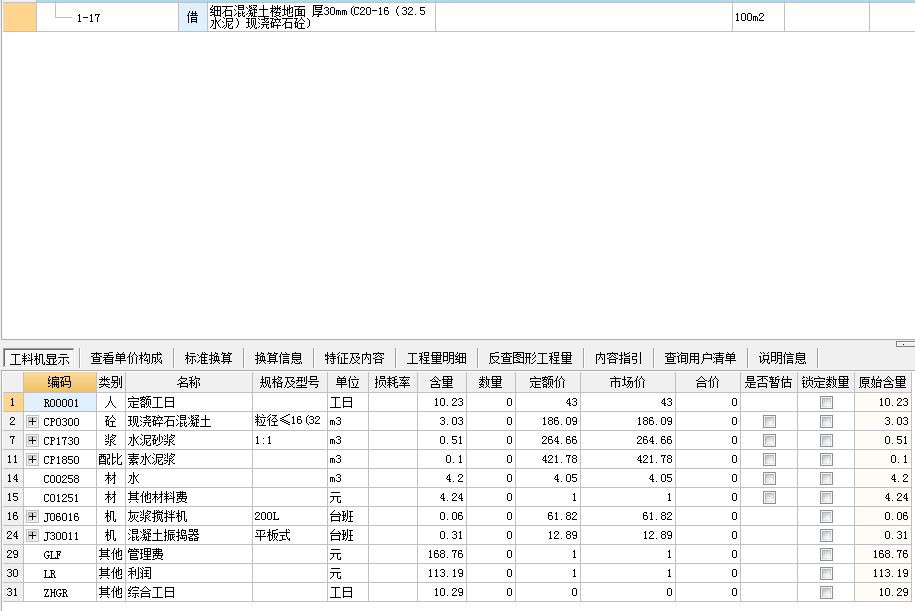Click the 市场价 column header
Image resolution: width=915 pixels, height=611 pixels.
(x=628, y=382)
